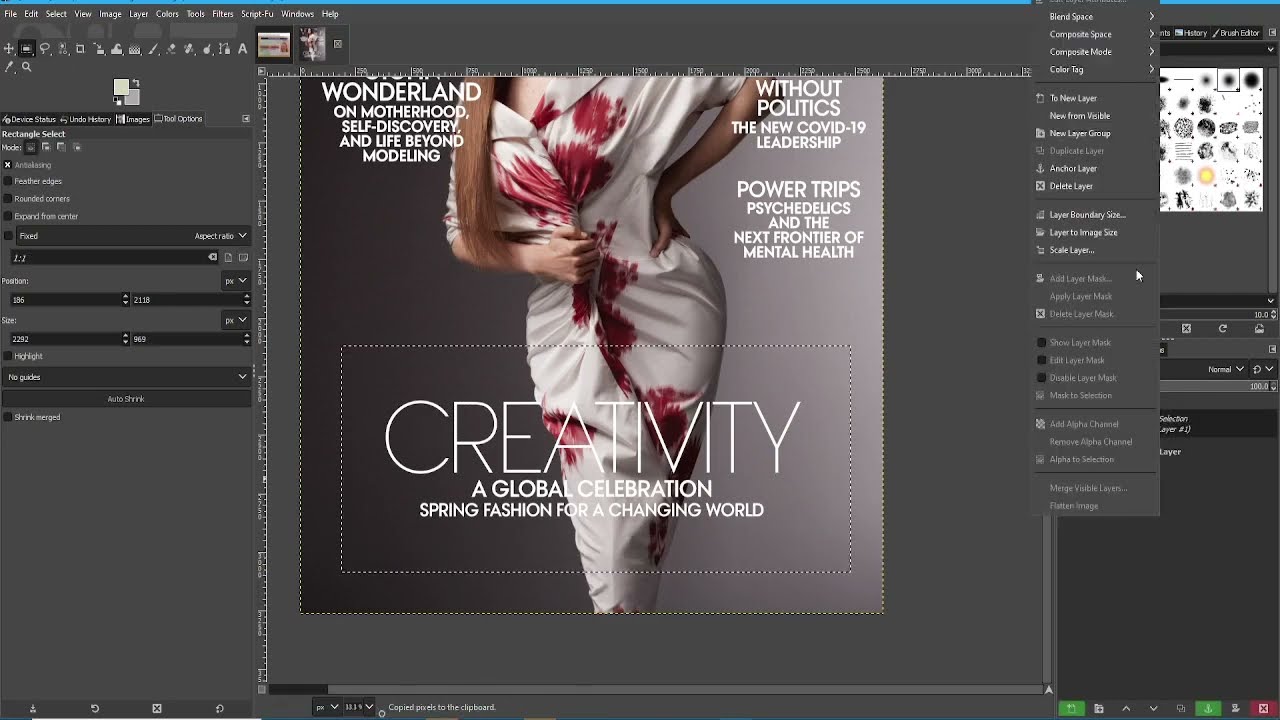Enable Feather edges option

click(8, 181)
